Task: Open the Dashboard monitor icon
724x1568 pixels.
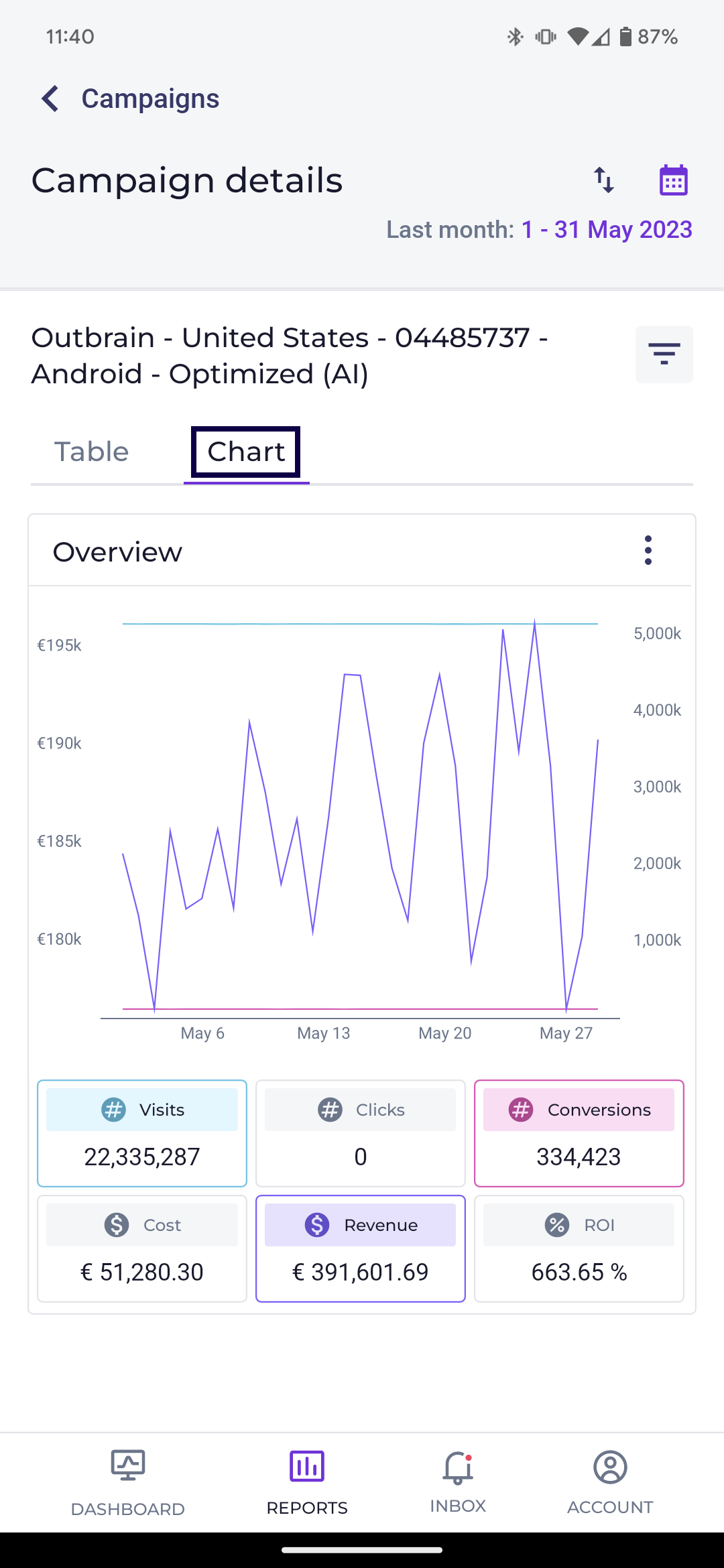Action: pyautogui.click(x=127, y=1465)
